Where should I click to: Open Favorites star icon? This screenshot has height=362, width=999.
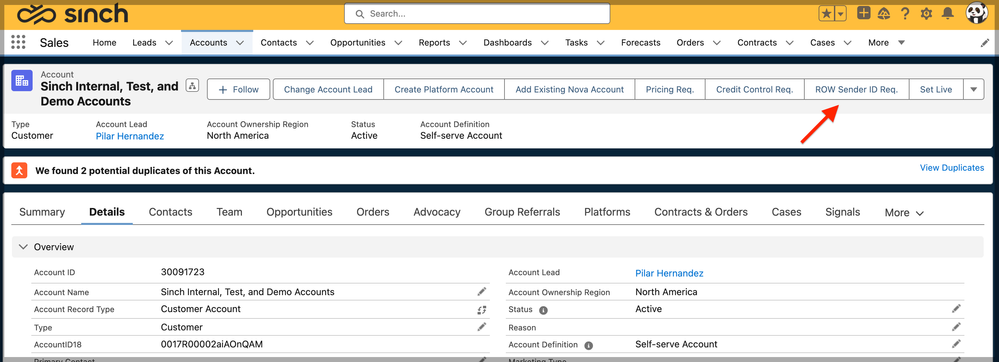pyautogui.click(x=826, y=13)
